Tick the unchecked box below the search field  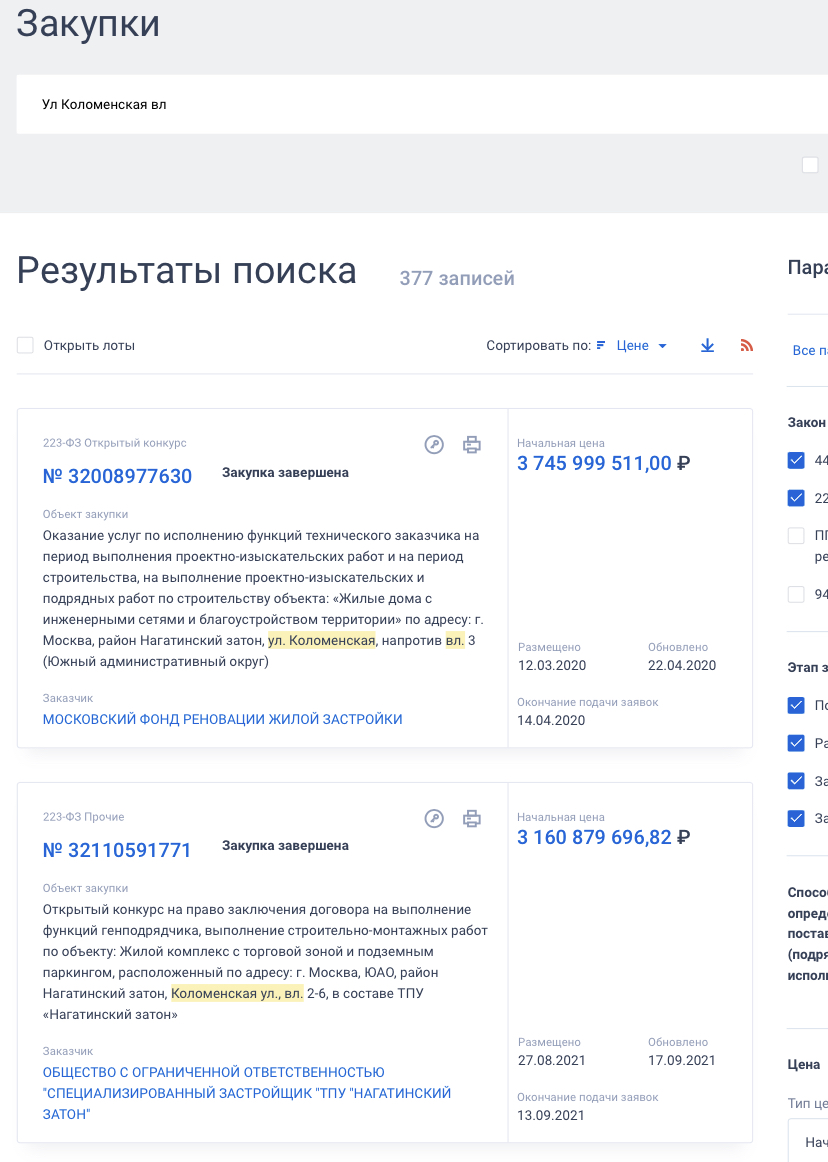810,165
